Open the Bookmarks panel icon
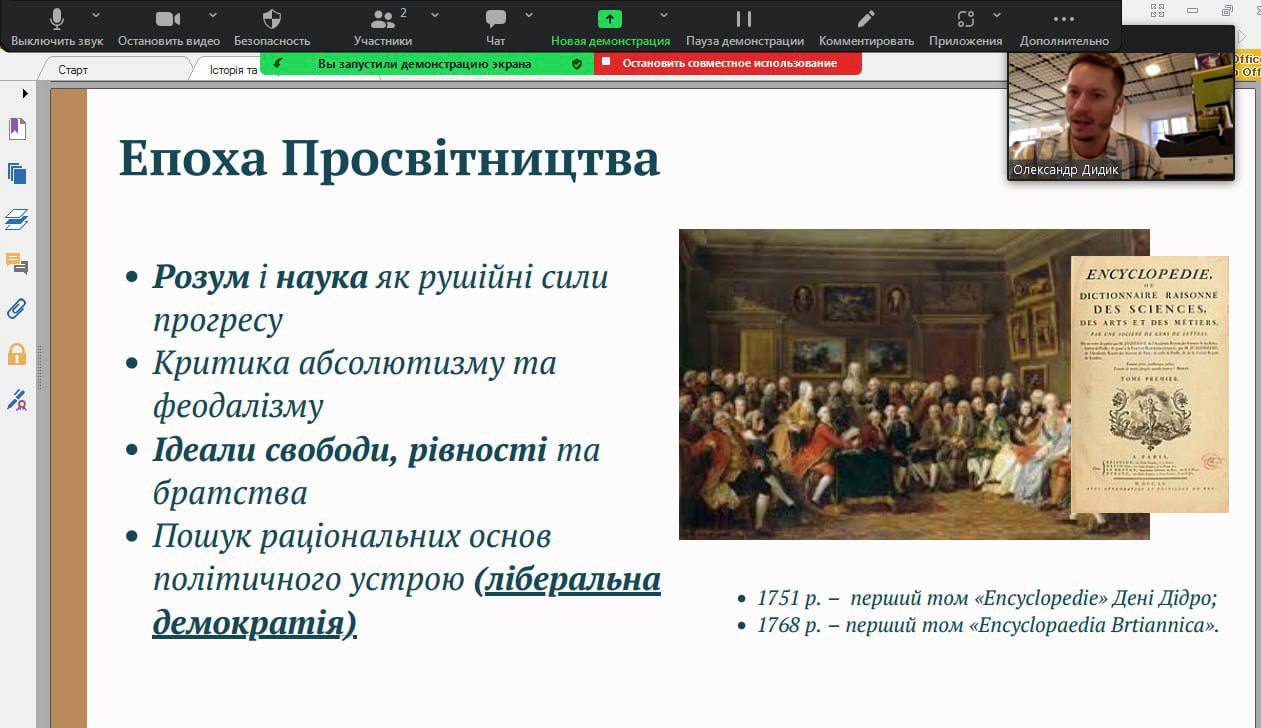The height and width of the screenshot is (728, 1261). pyautogui.click(x=17, y=129)
